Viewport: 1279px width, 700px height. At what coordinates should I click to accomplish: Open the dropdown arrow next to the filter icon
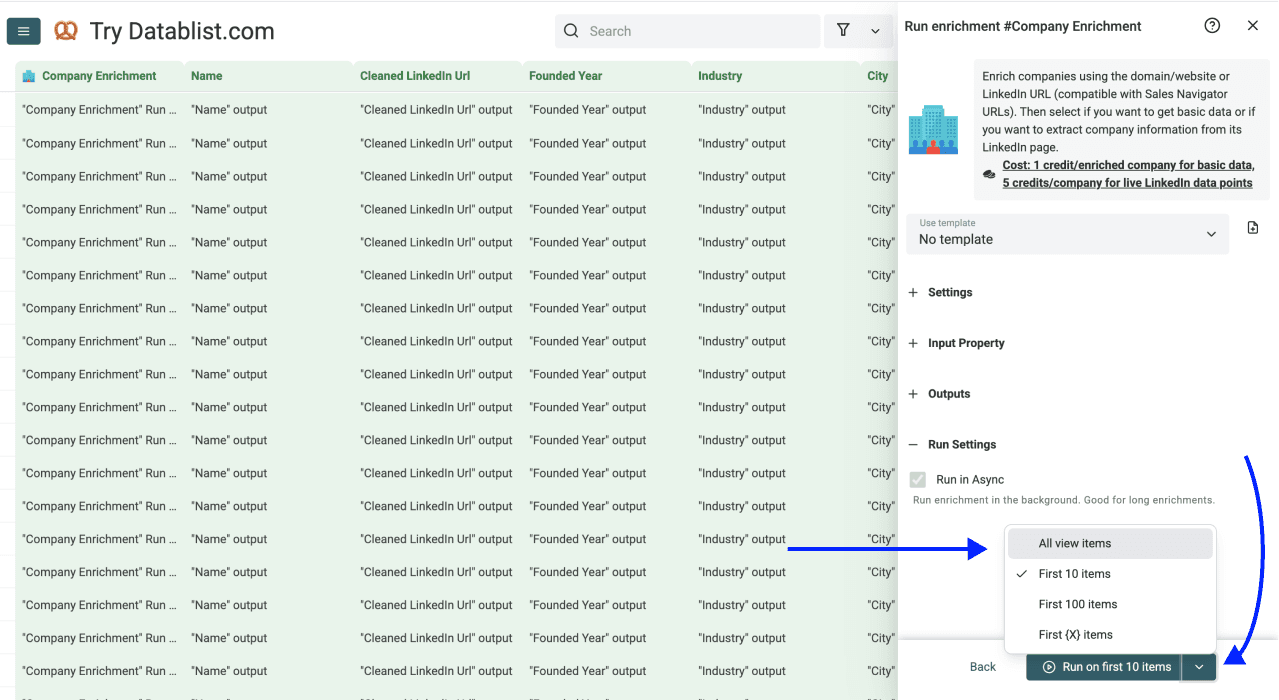[x=874, y=31]
